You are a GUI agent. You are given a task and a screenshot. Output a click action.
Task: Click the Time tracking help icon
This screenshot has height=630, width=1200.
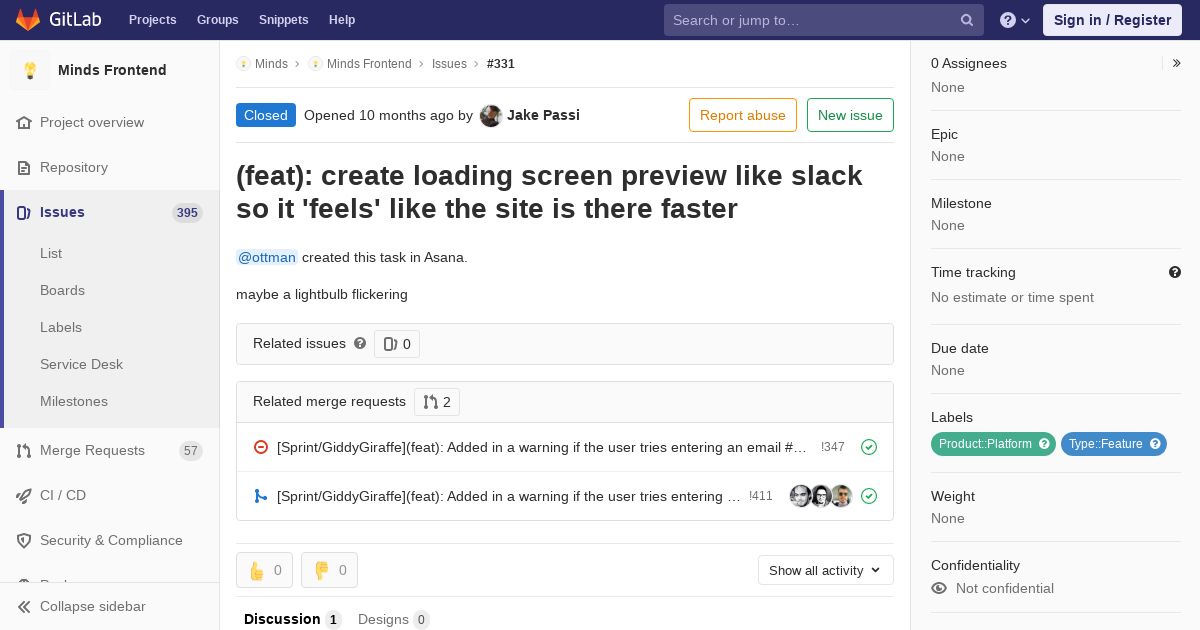coord(1175,272)
